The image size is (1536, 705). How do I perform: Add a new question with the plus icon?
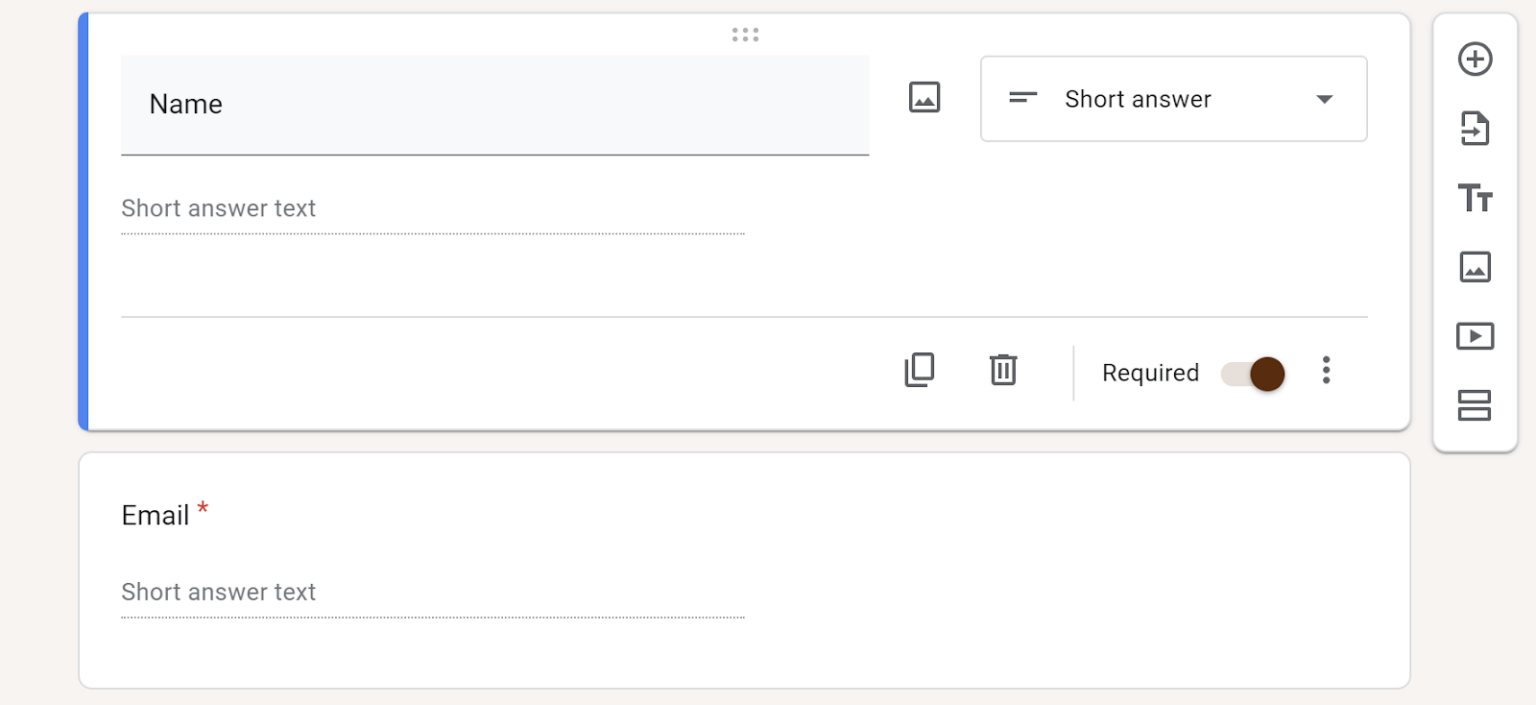click(1474, 59)
